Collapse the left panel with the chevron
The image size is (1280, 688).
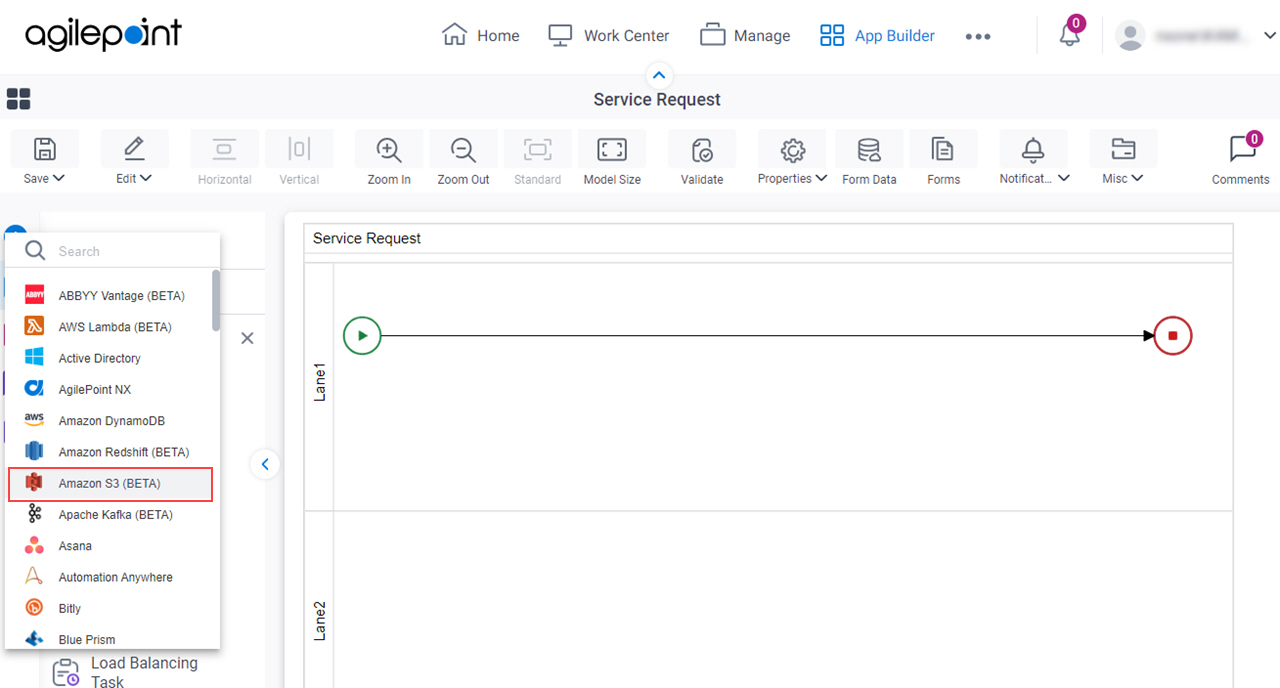click(265, 464)
